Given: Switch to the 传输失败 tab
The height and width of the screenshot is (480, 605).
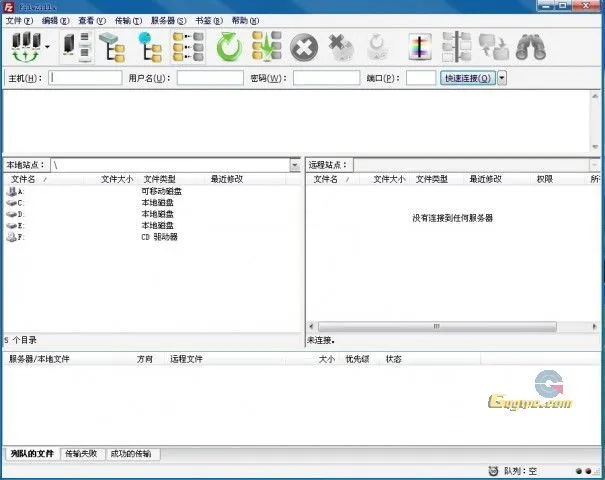Looking at the screenshot, I should (x=81, y=454).
